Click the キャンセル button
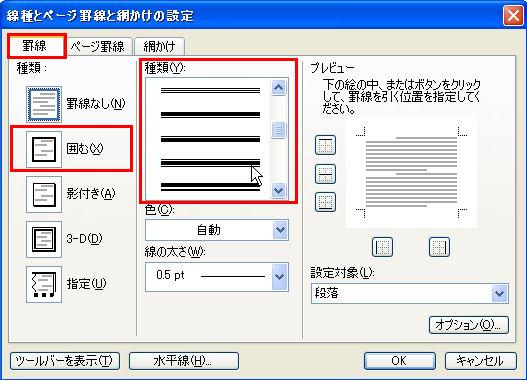 click(x=481, y=361)
